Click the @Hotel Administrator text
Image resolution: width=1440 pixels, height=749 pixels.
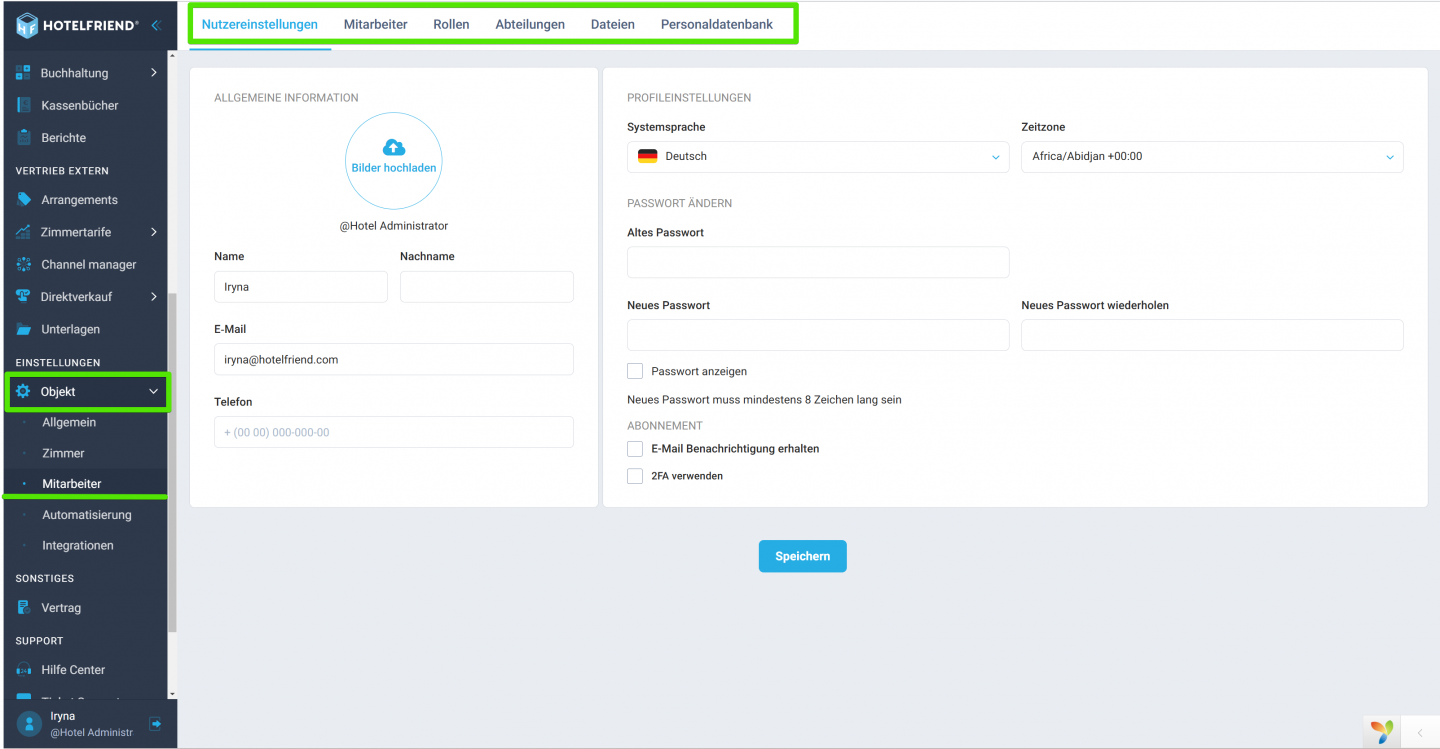(394, 226)
